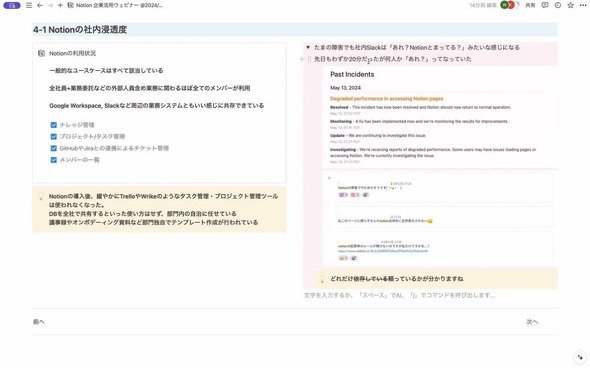Open the three-dot page options menu

tap(583, 5)
